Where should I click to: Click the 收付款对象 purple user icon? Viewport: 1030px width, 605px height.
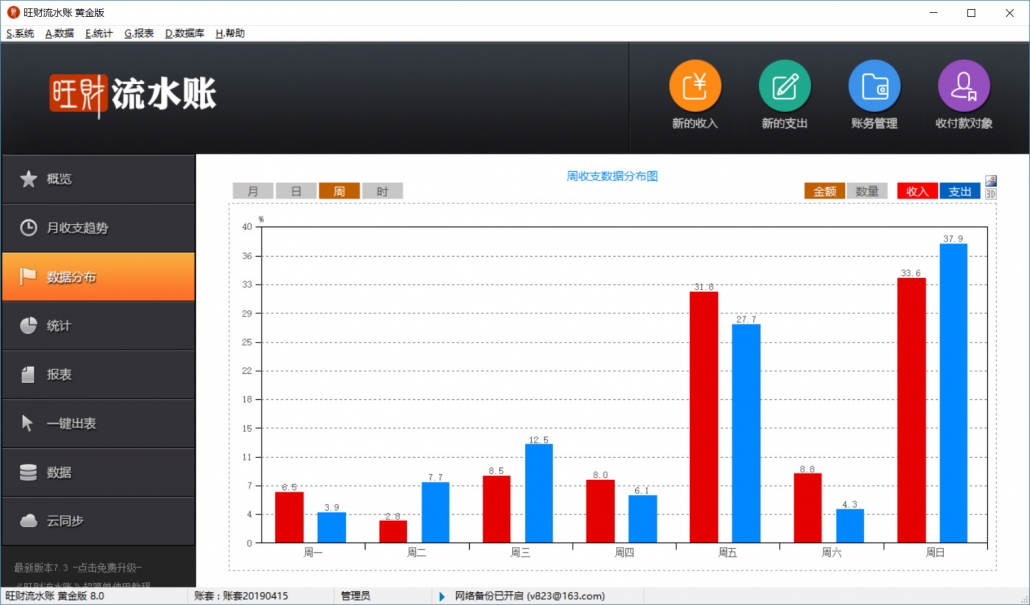coord(963,86)
